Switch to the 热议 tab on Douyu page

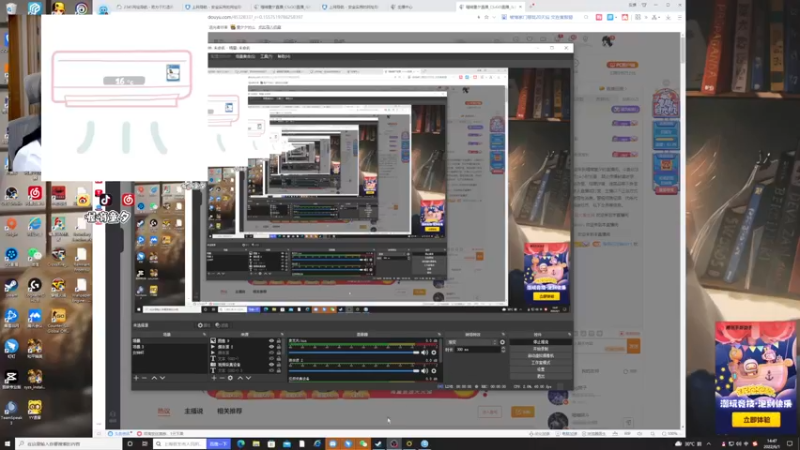[163, 411]
